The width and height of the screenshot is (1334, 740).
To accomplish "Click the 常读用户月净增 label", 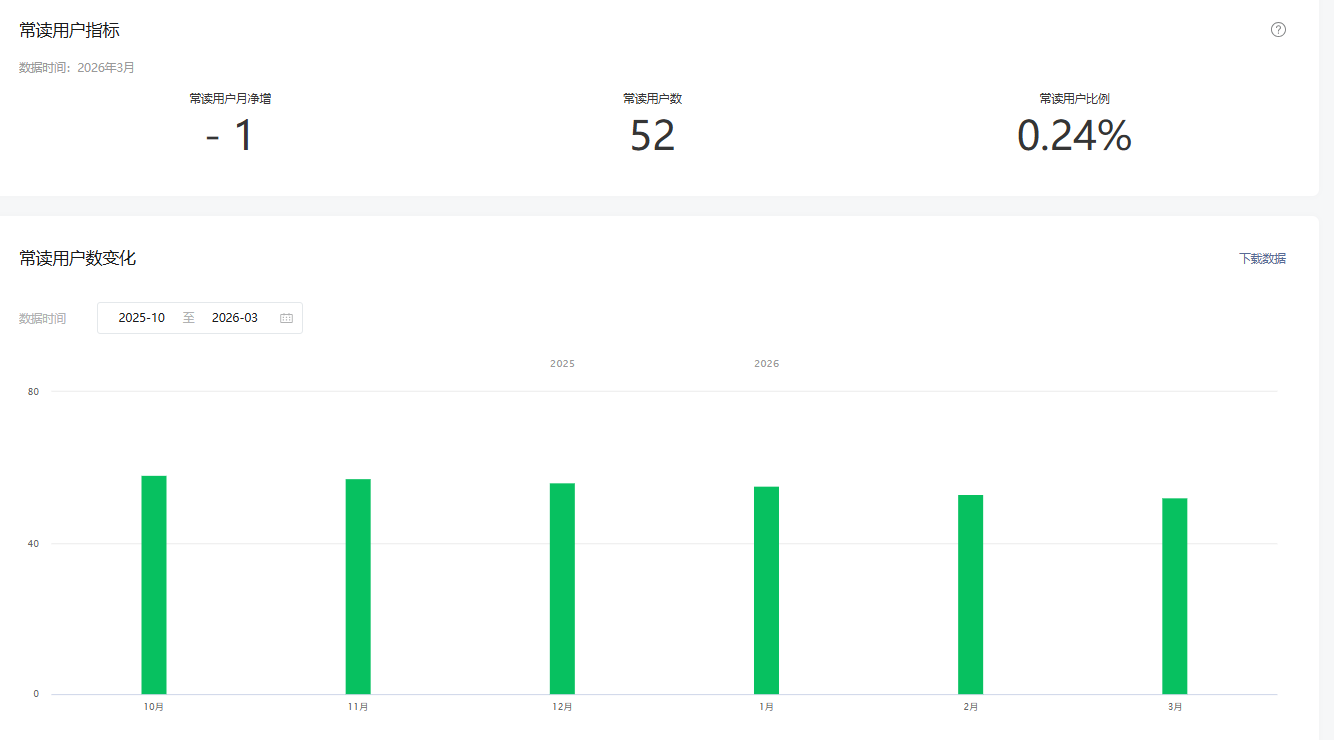I will [230, 99].
